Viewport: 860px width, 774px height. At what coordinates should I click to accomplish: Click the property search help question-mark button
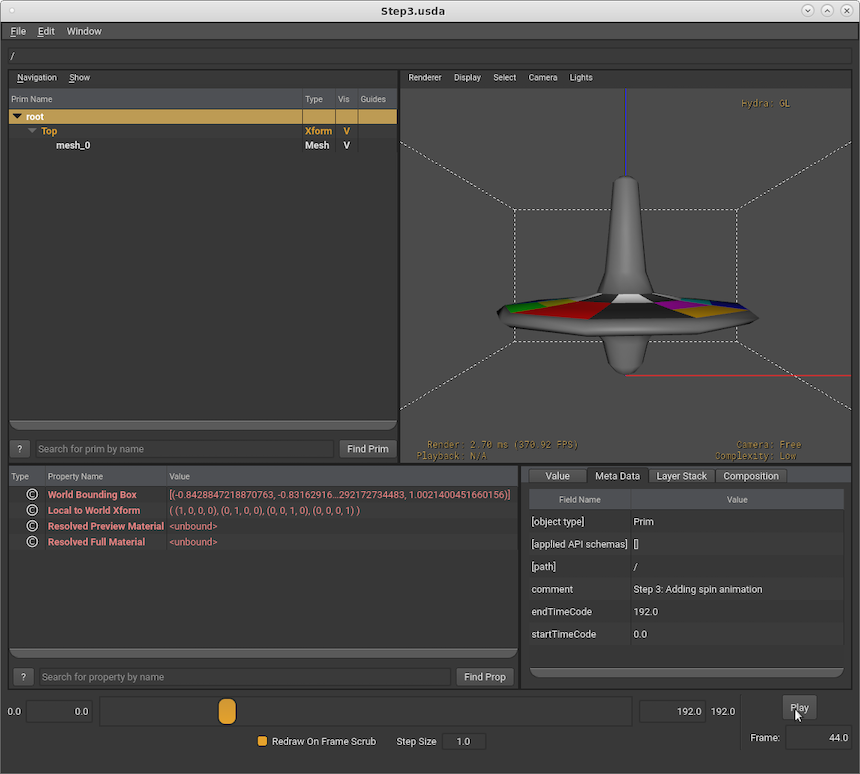coord(23,677)
